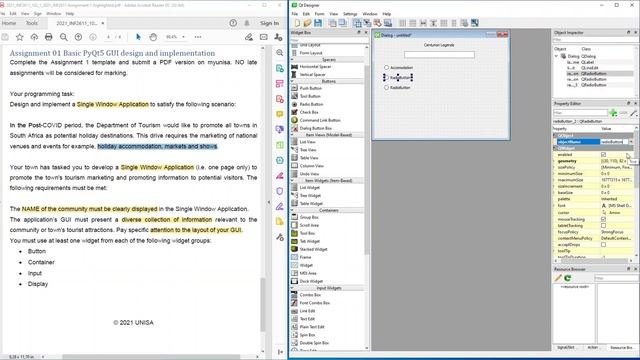Click Open Form folder icon in Qt Designer
Viewport: 640px width, 360px height.
click(x=307, y=23)
